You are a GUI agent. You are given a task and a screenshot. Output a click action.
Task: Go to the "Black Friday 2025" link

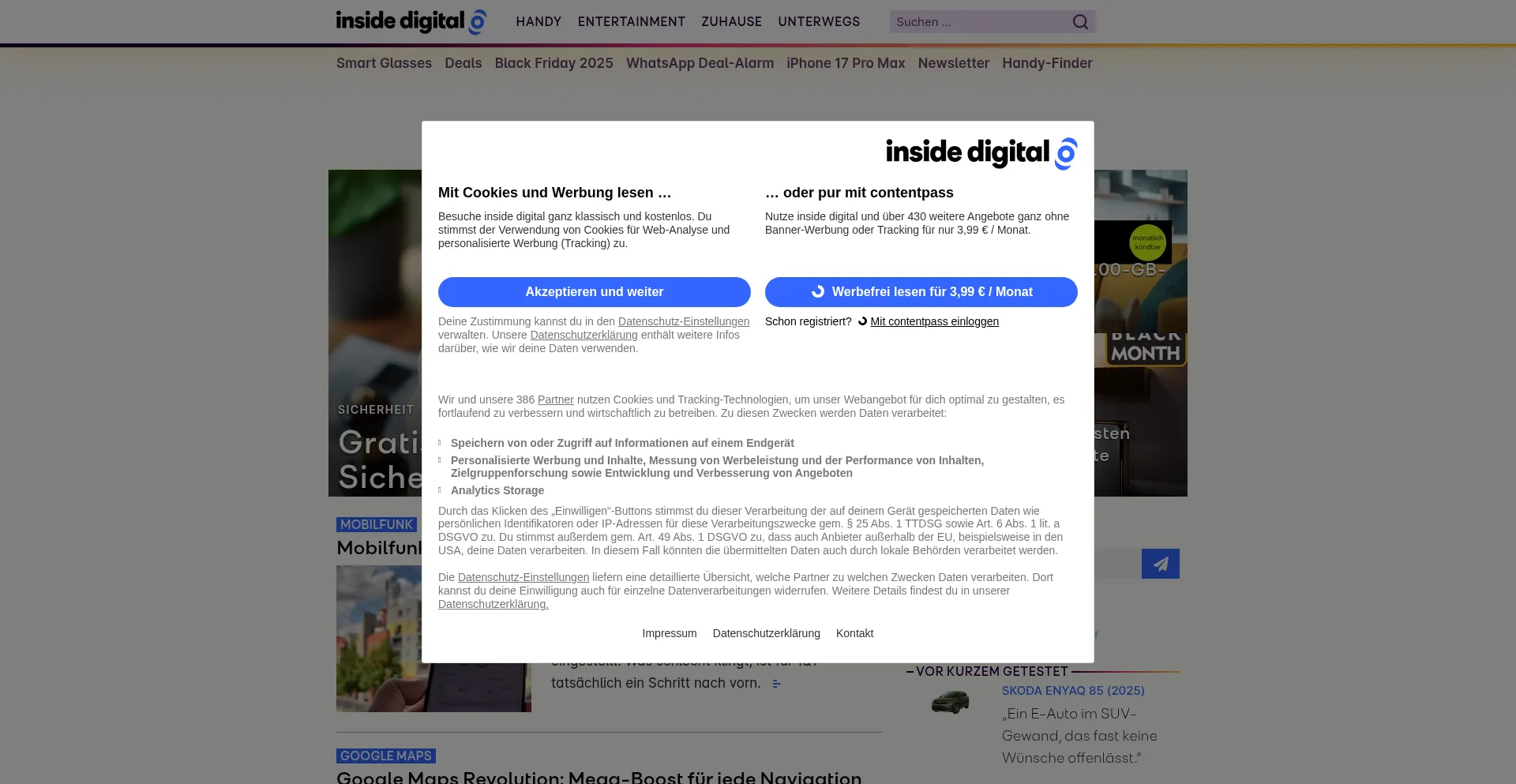point(553,63)
